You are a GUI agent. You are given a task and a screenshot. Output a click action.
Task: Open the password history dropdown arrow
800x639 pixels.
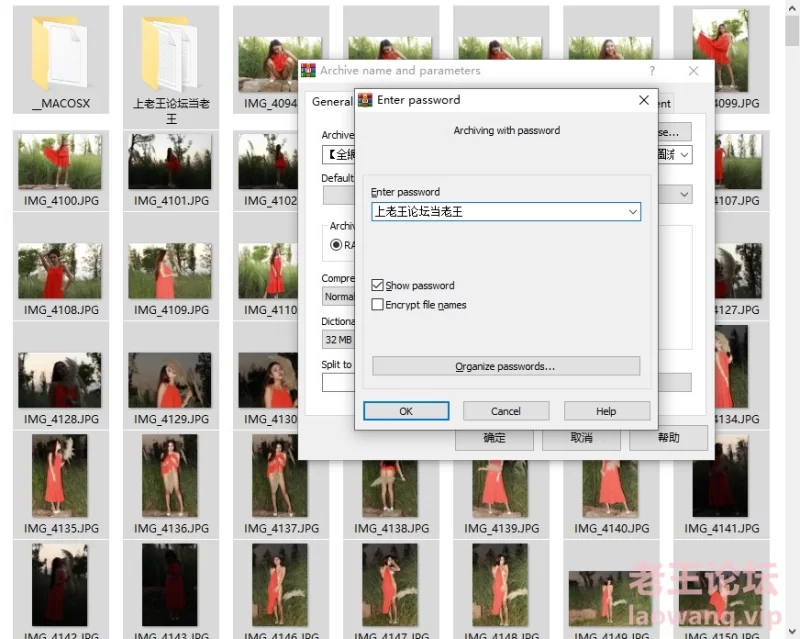[x=633, y=212]
